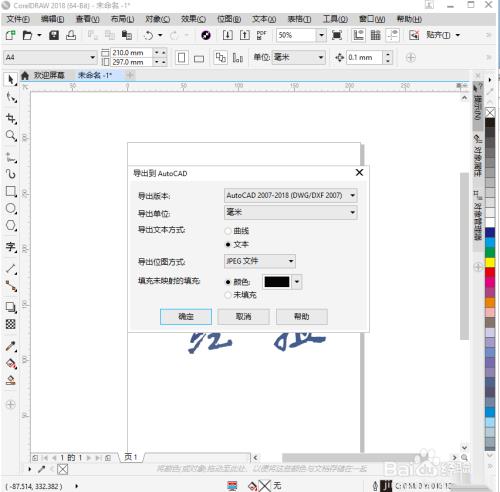Switch to the 欢迎屏幕 tab
The height and width of the screenshot is (492, 500).
[49, 75]
